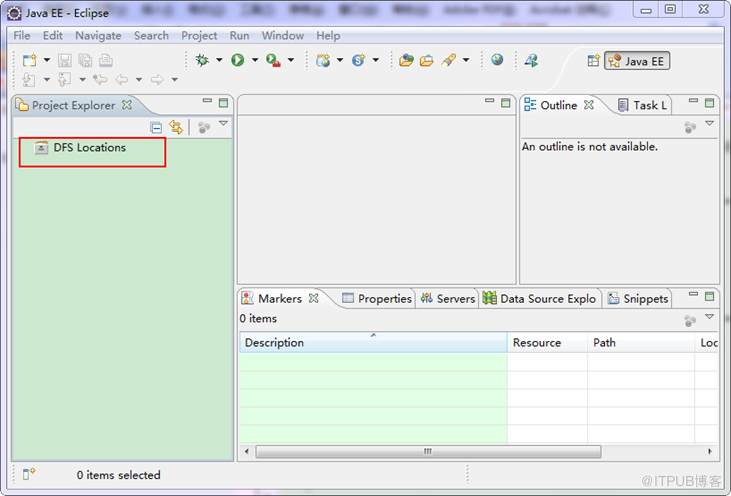731x496 pixels.
Task: Open the New wizard dropdown arrow
Action: pos(47,60)
